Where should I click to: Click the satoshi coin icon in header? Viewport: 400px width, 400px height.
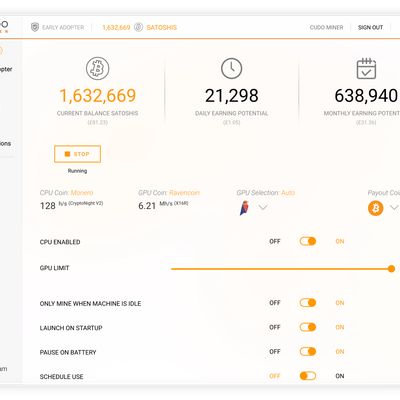pos(138,27)
